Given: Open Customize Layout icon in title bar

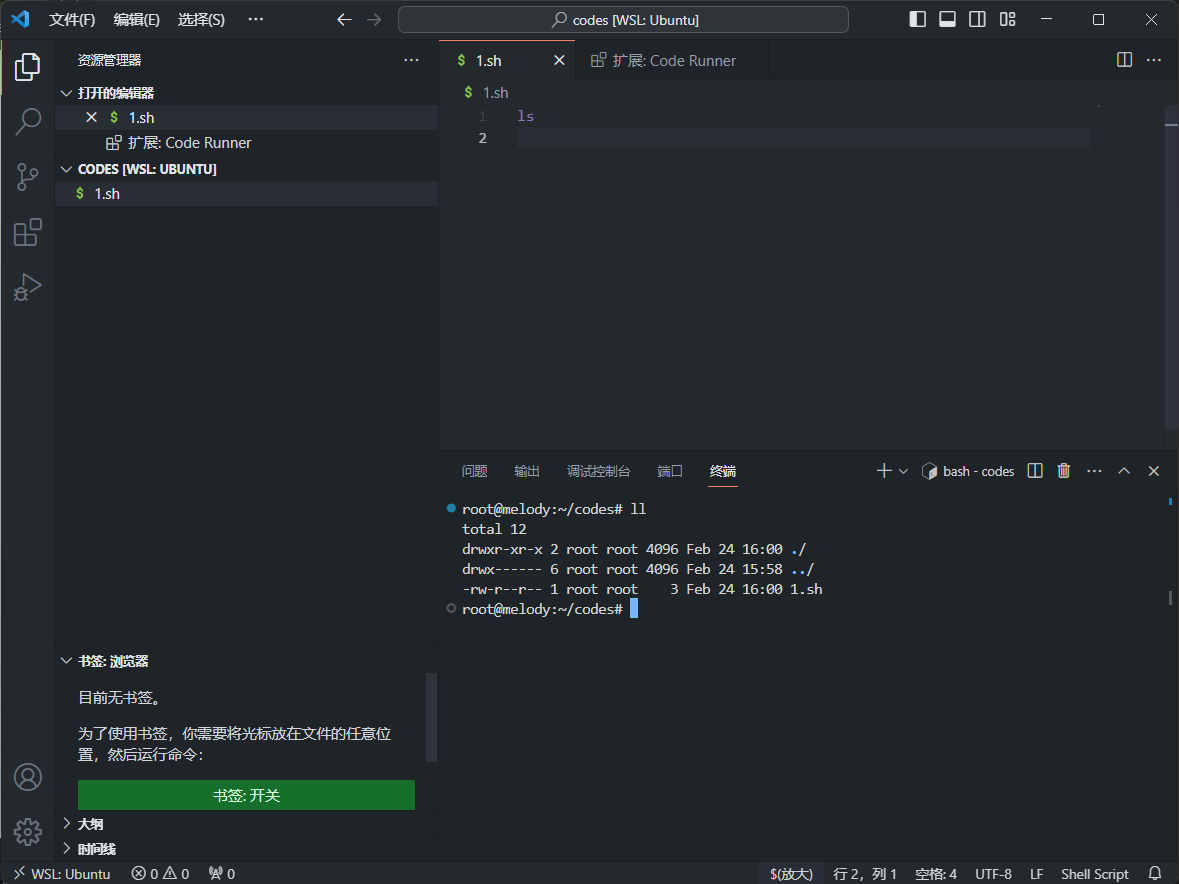Looking at the screenshot, I should click(1008, 20).
